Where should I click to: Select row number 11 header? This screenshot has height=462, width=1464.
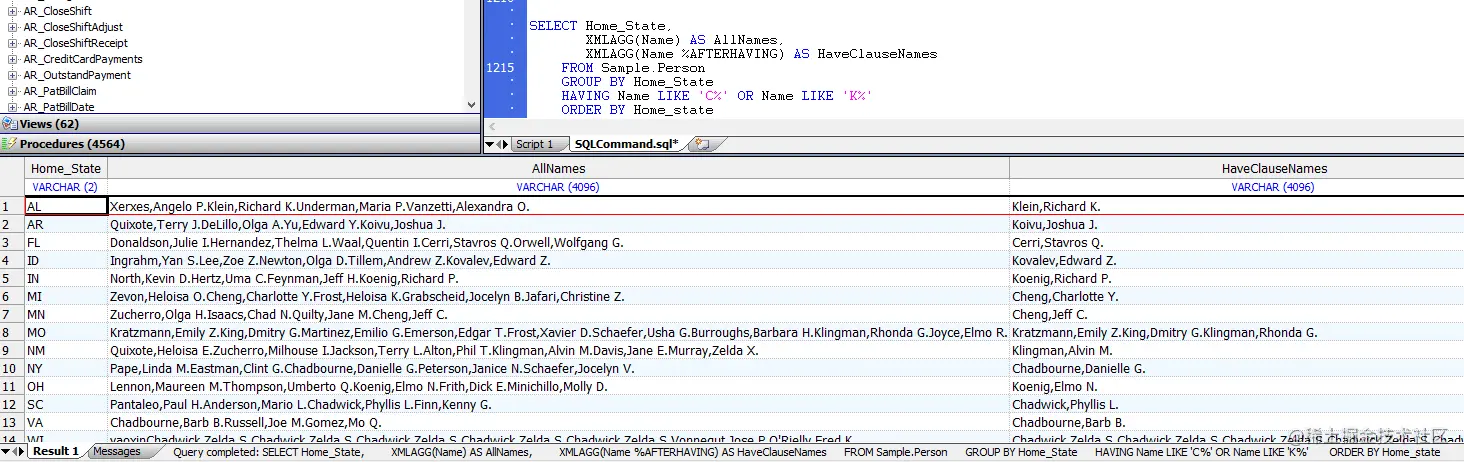tap(12, 386)
